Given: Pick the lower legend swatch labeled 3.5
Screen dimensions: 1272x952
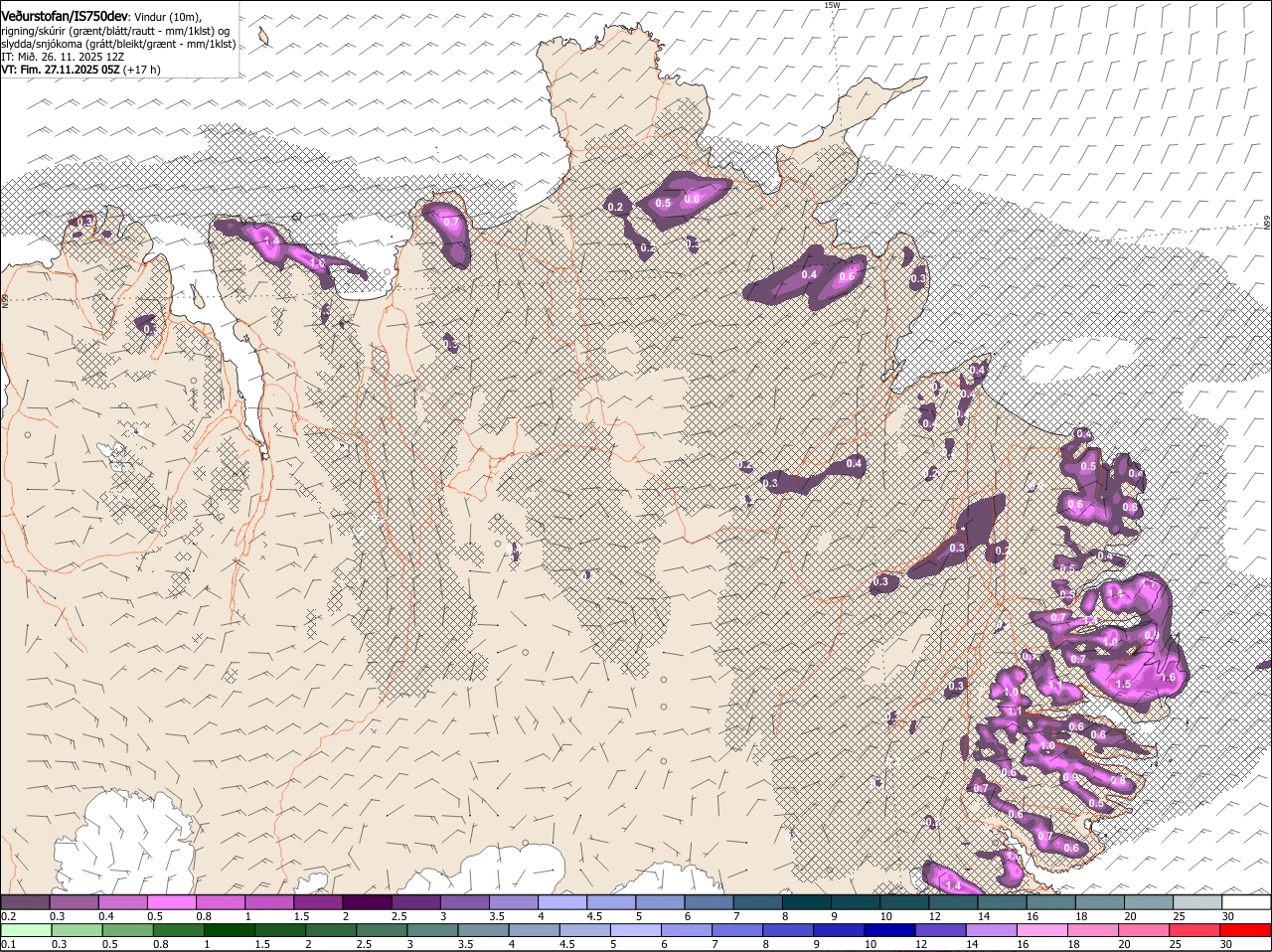Looking at the screenshot, I should pyautogui.click(x=483, y=930).
